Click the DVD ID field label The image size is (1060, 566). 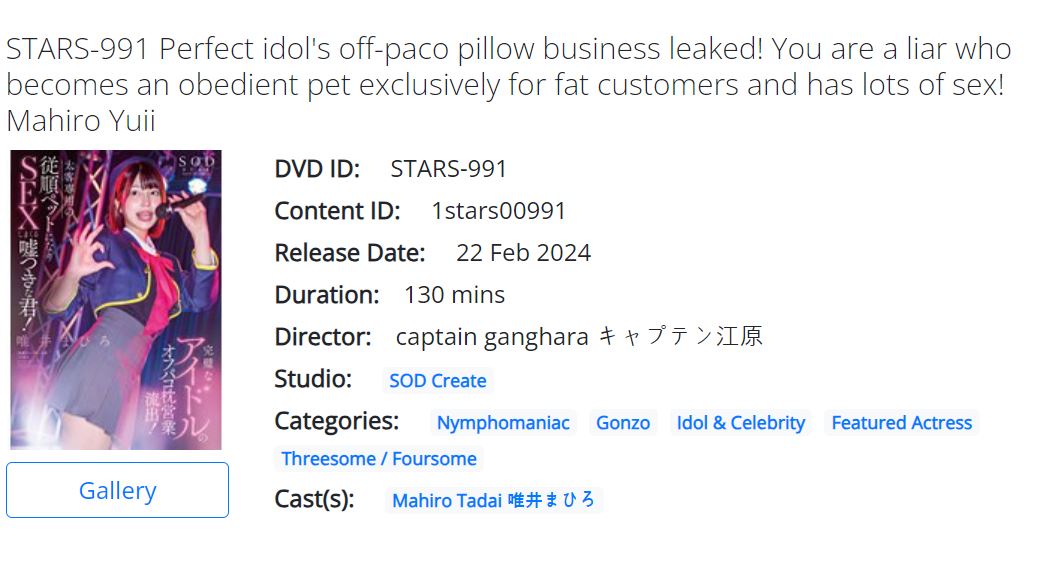(x=317, y=169)
